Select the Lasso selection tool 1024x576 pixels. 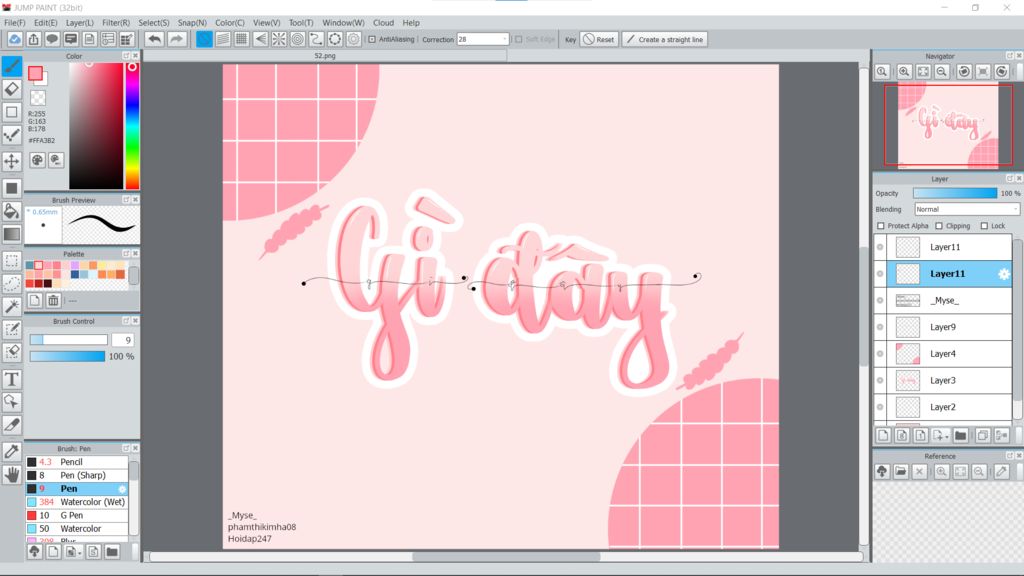click(12, 283)
